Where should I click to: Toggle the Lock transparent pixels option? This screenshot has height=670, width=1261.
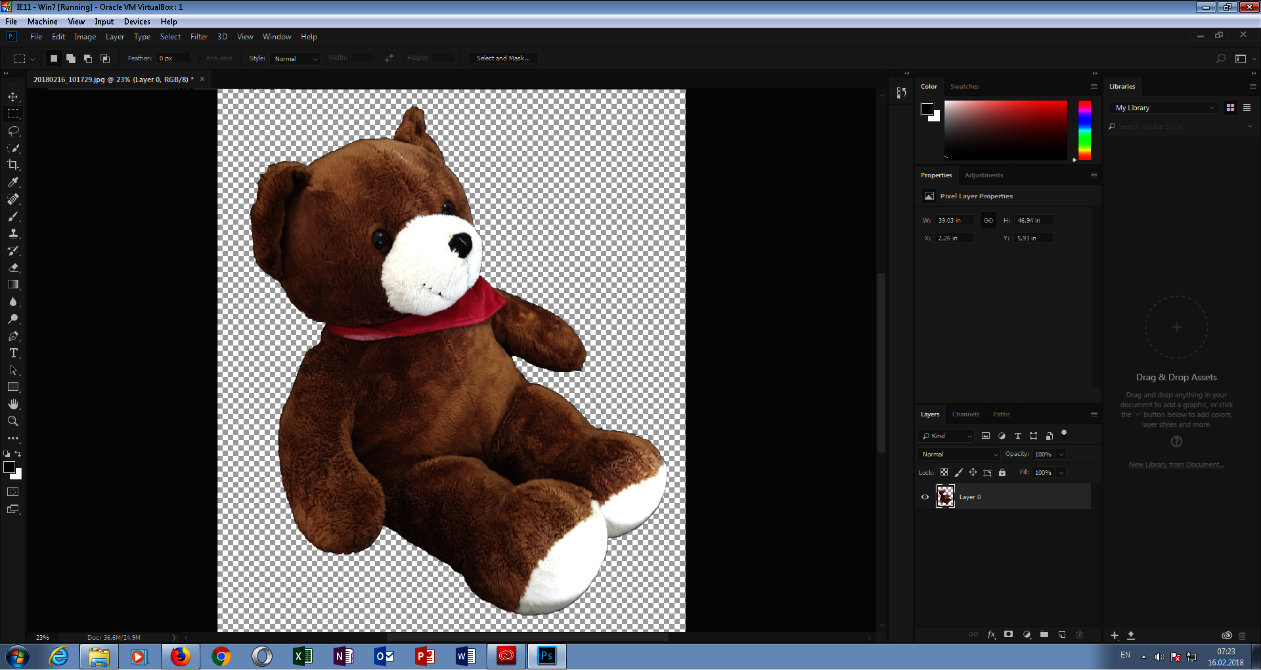click(x=944, y=472)
